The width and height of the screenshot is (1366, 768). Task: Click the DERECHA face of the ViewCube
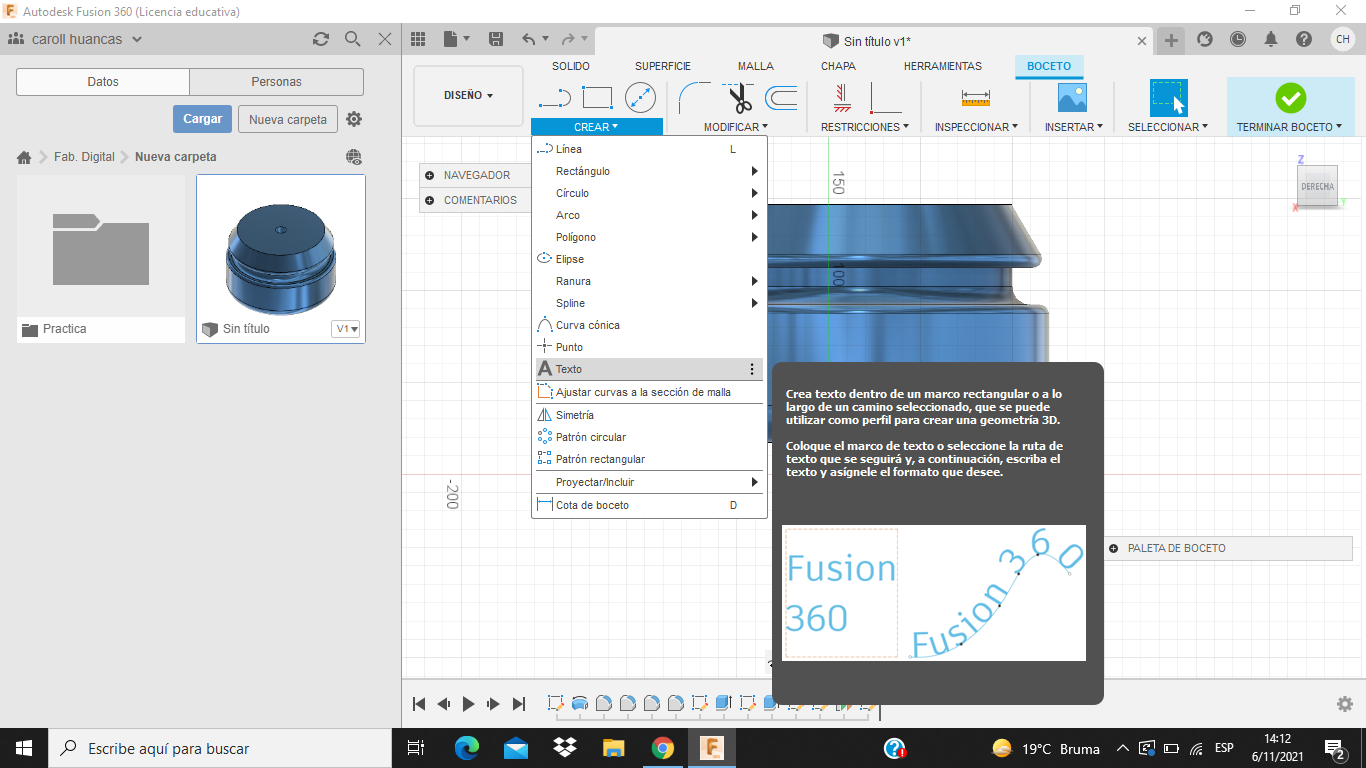tap(1317, 187)
